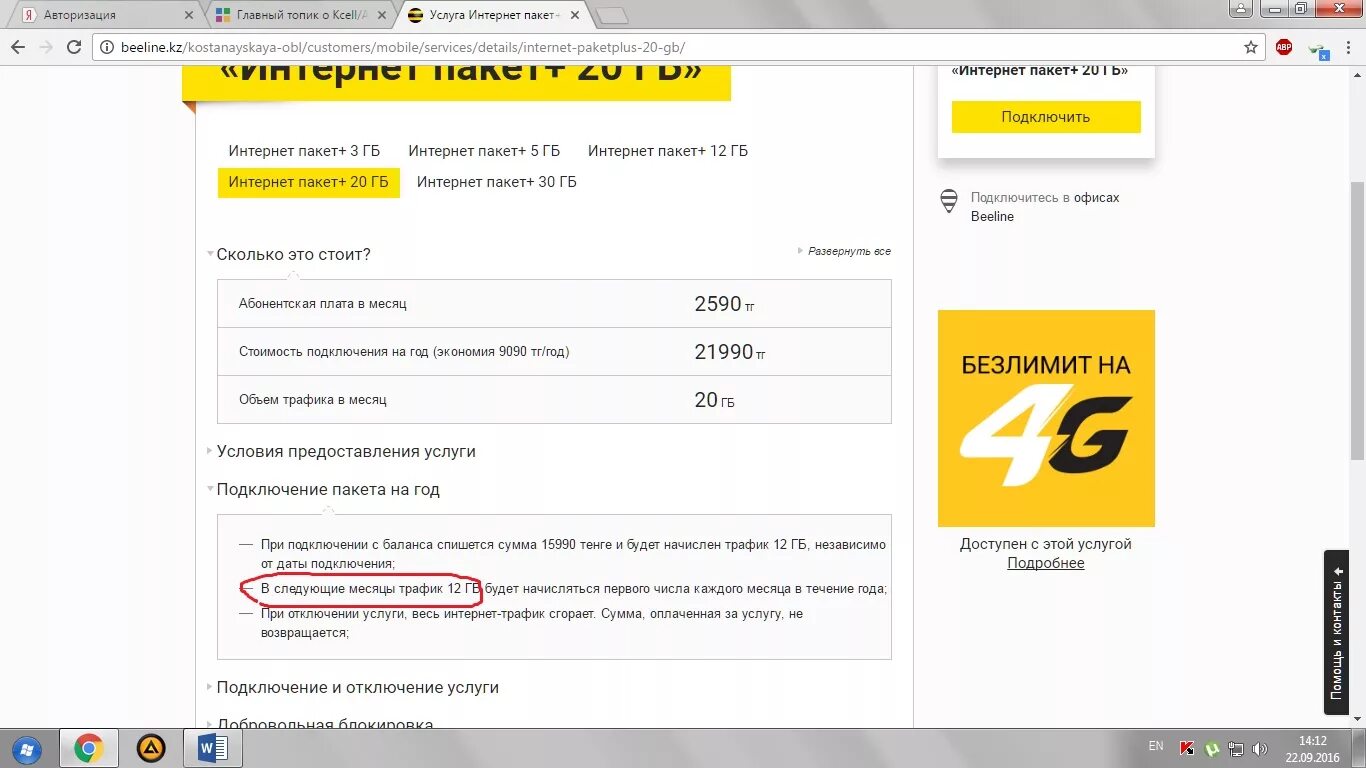Close the Услуга Интернет пакет tab
1366x768 pixels.
pos(574,15)
